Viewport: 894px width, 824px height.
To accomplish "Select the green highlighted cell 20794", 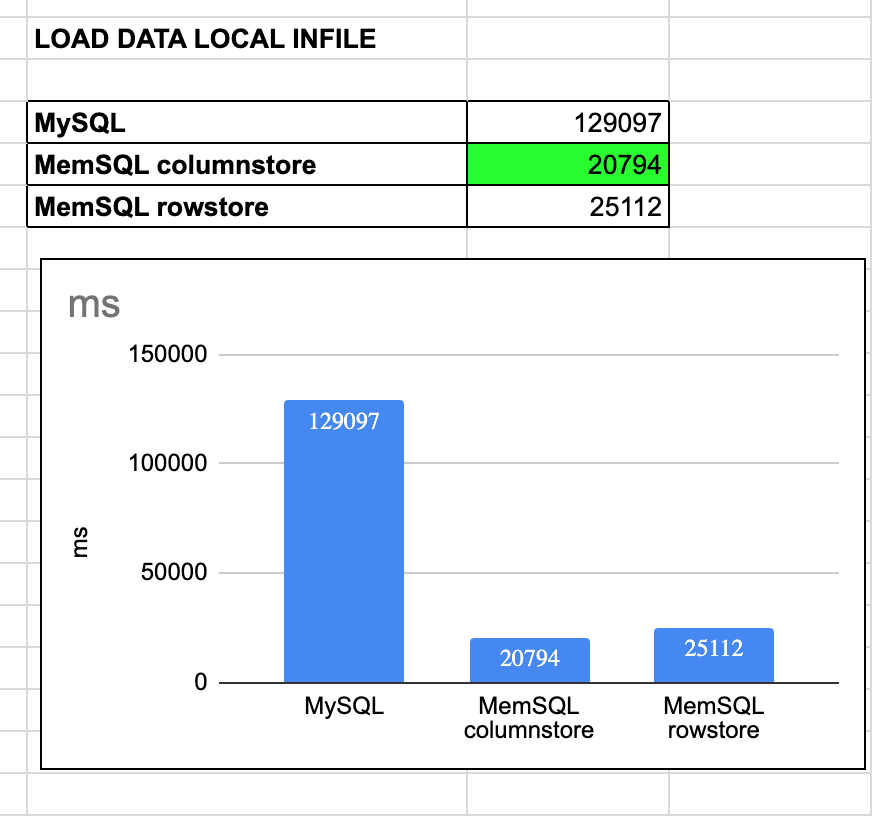I will 568,165.
